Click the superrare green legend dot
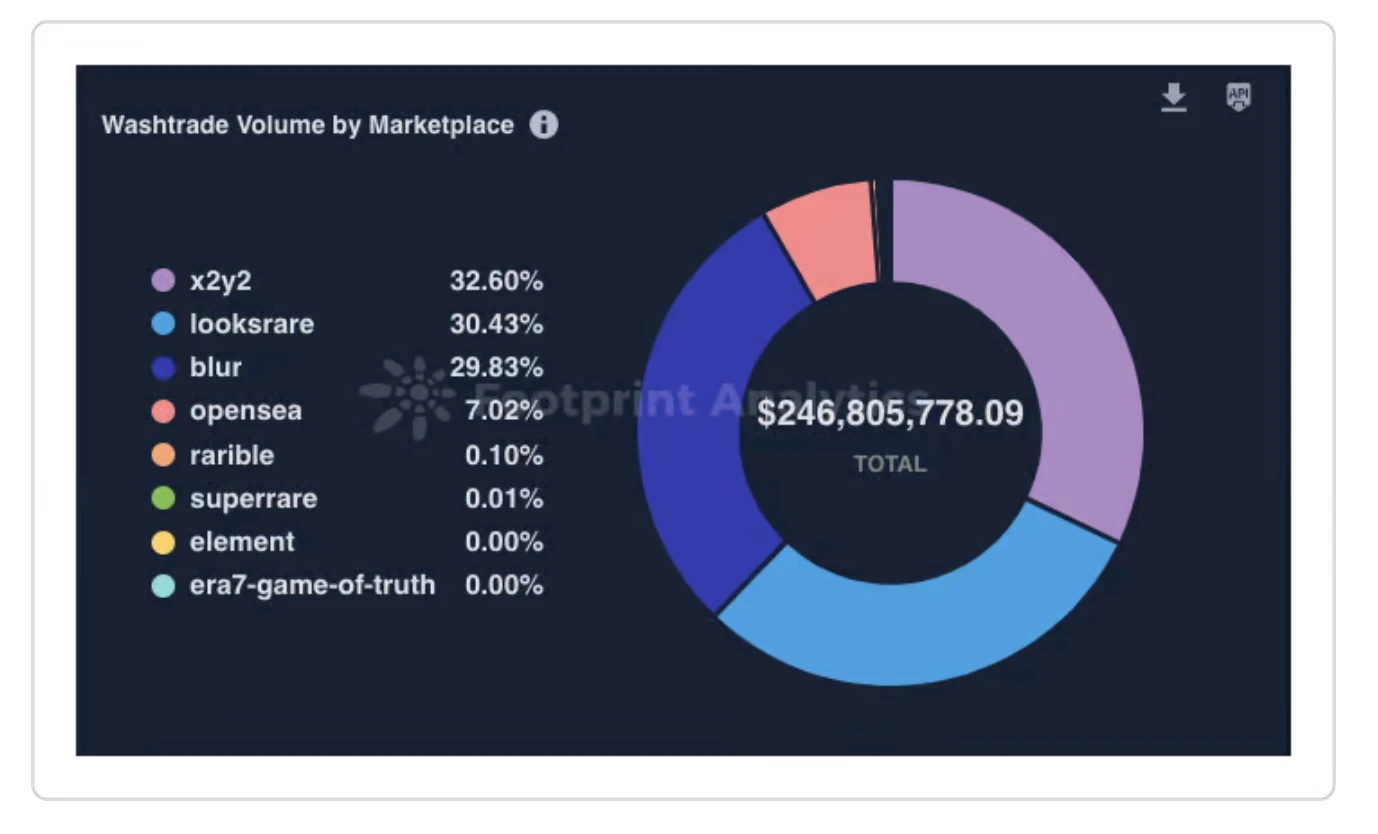Screen dimensions: 1378x834 coord(163,498)
